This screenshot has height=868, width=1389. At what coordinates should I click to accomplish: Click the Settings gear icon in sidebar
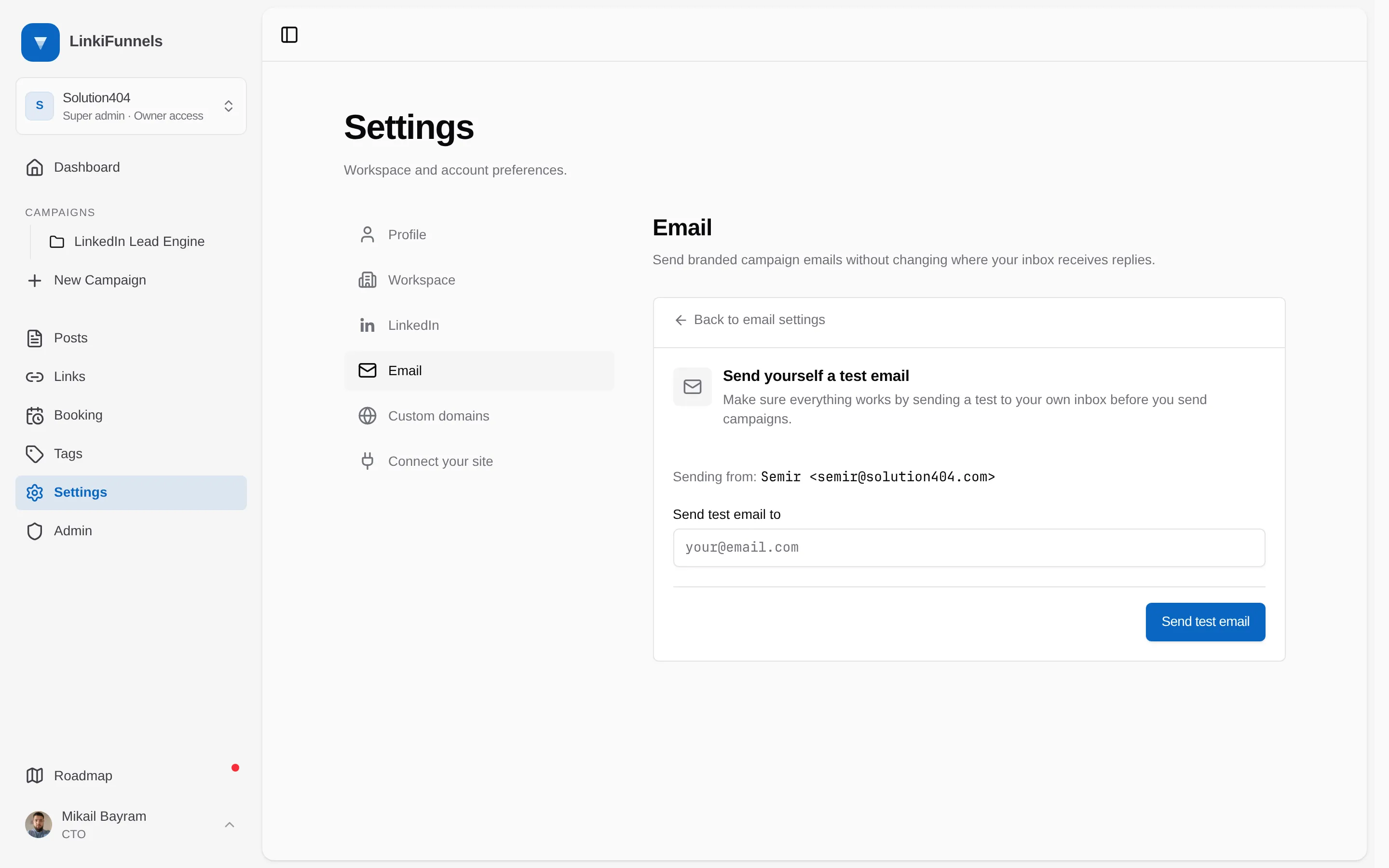tap(34, 492)
